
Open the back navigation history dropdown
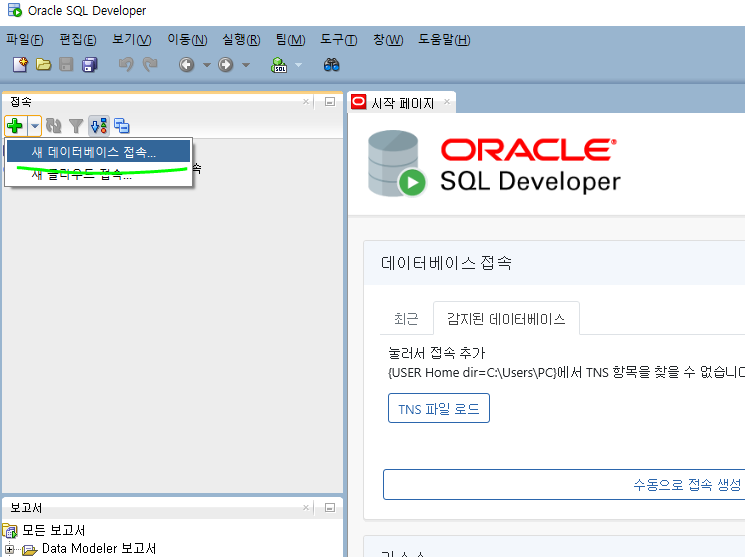(207, 65)
